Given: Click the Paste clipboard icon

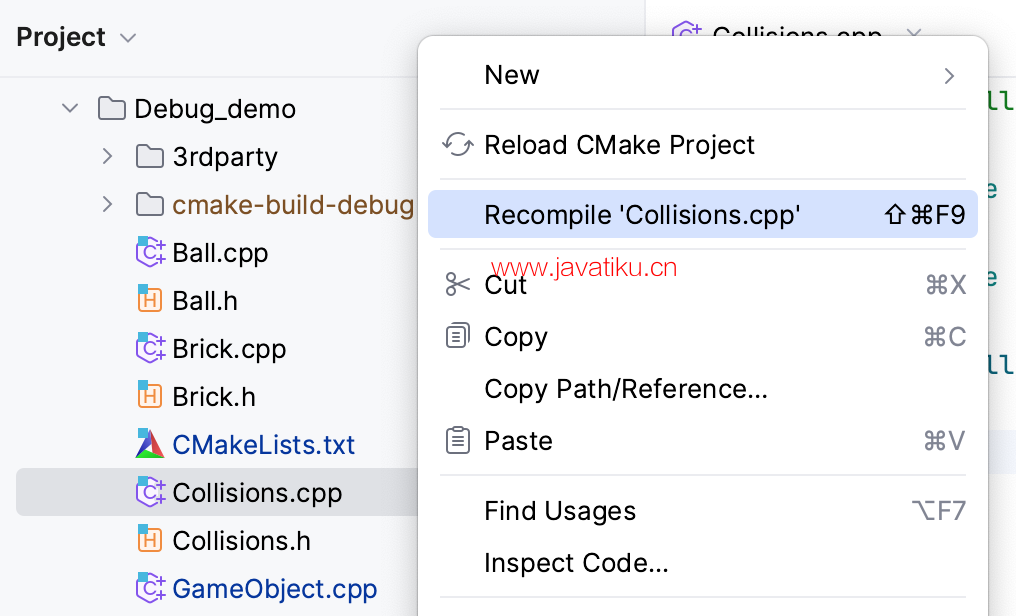Looking at the screenshot, I should pos(457,440).
